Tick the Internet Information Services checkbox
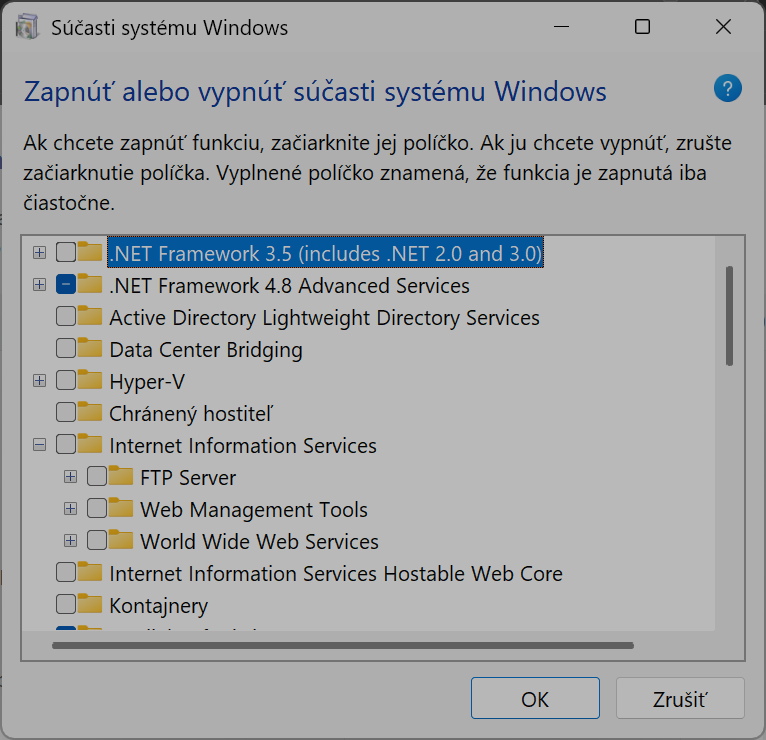This screenshot has height=740, width=766. click(x=66, y=445)
